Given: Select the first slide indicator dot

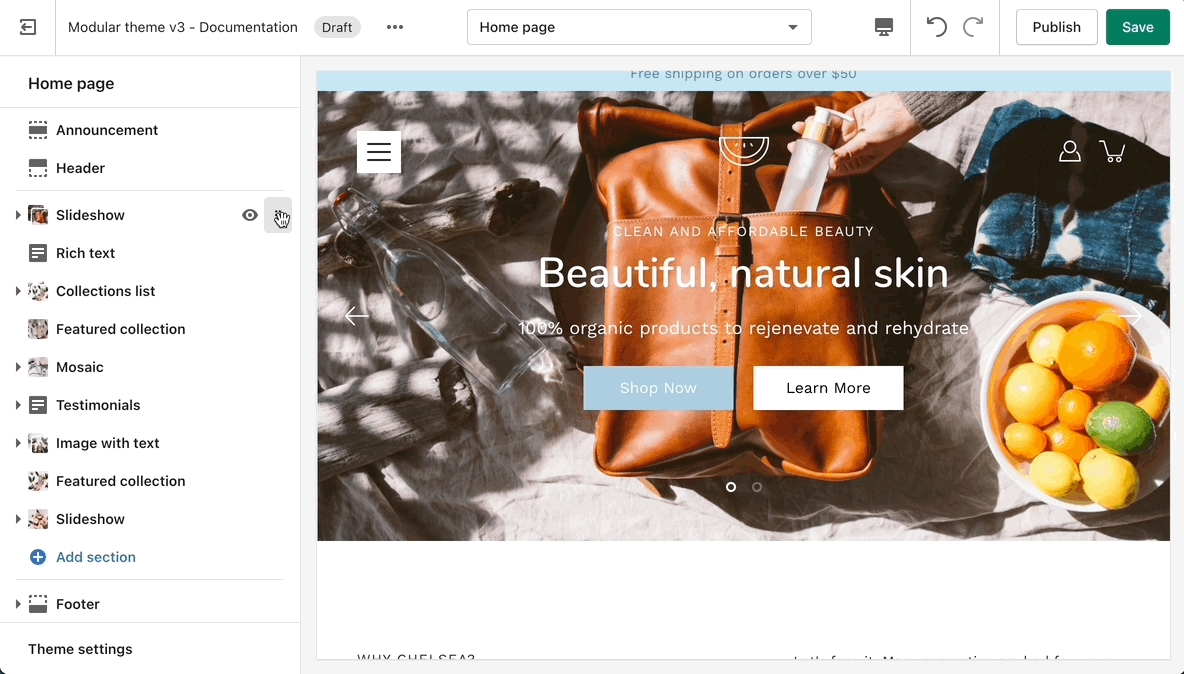Looking at the screenshot, I should pos(731,487).
